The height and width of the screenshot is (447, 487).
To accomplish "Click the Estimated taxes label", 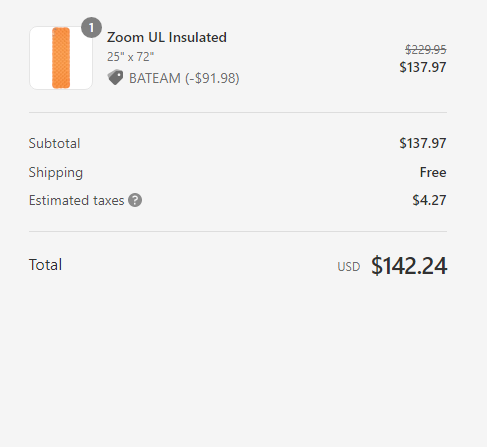I will click(x=76, y=200).
